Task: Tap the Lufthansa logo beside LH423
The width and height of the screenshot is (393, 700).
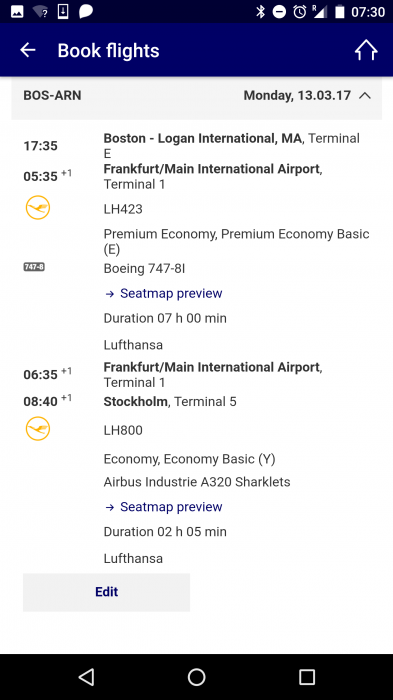Action: (38, 208)
